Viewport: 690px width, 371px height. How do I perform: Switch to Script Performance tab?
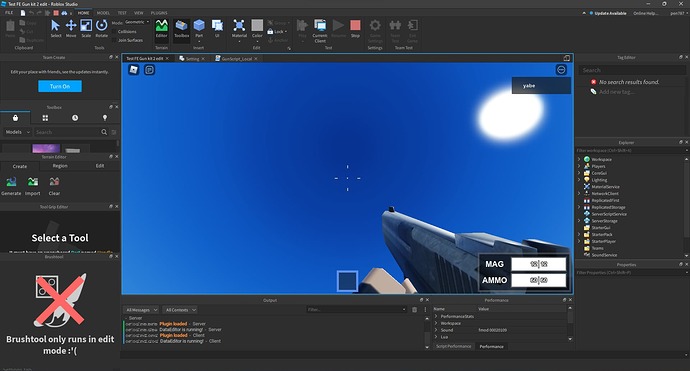(x=453, y=346)
